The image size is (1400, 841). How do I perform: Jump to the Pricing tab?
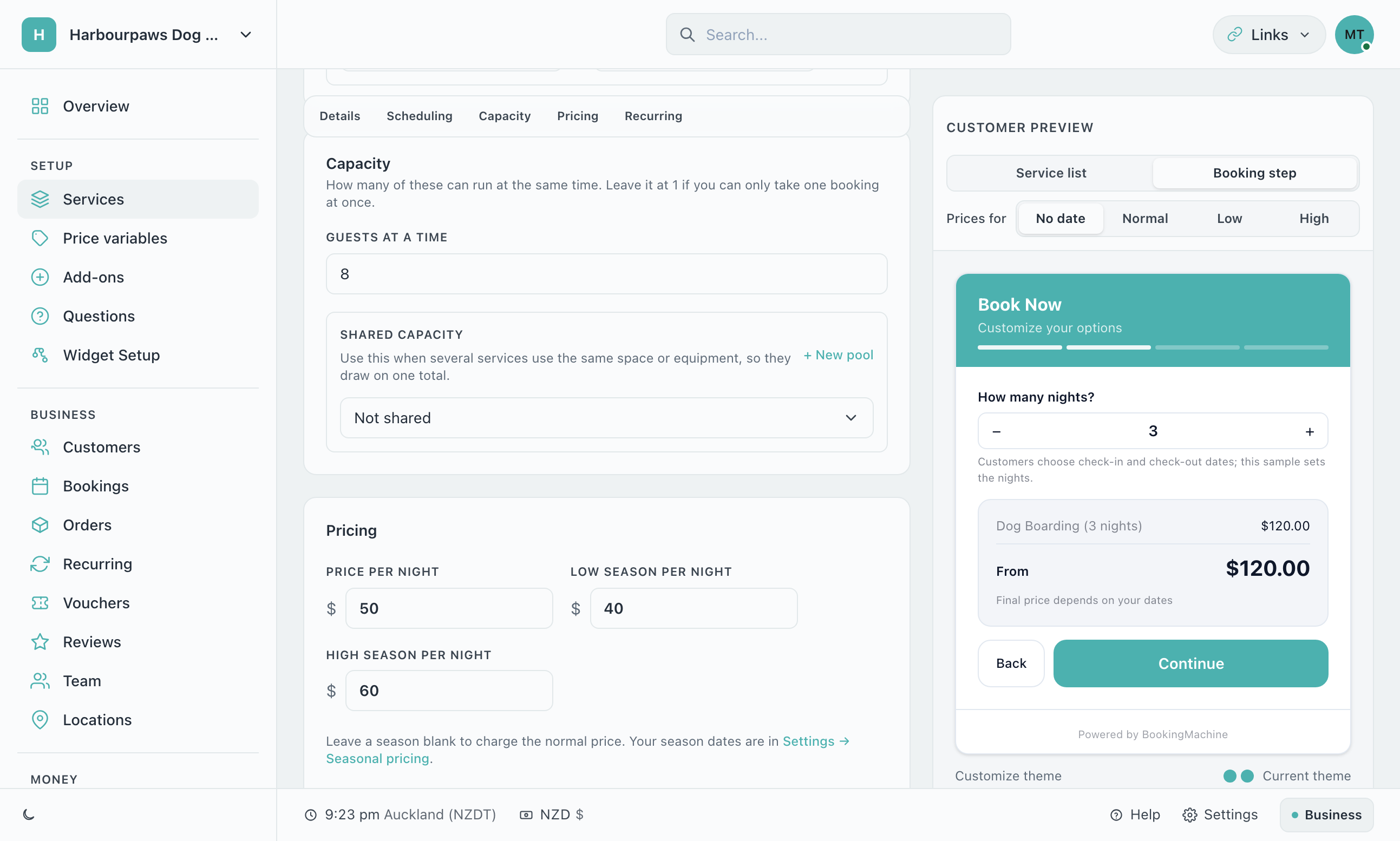[578, 116]
